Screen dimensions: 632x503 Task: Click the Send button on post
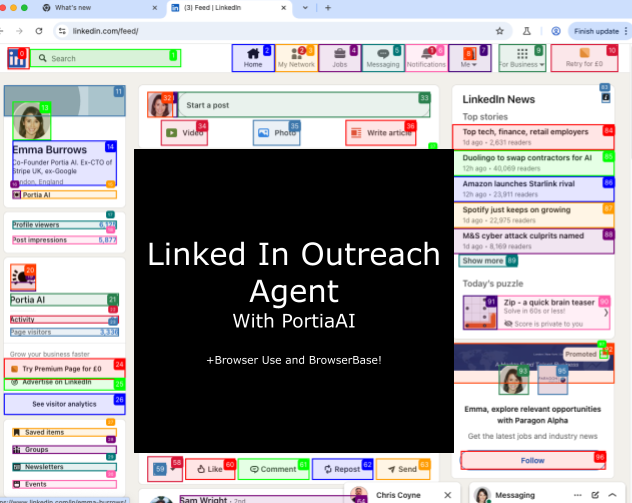[x=403, y=469]
